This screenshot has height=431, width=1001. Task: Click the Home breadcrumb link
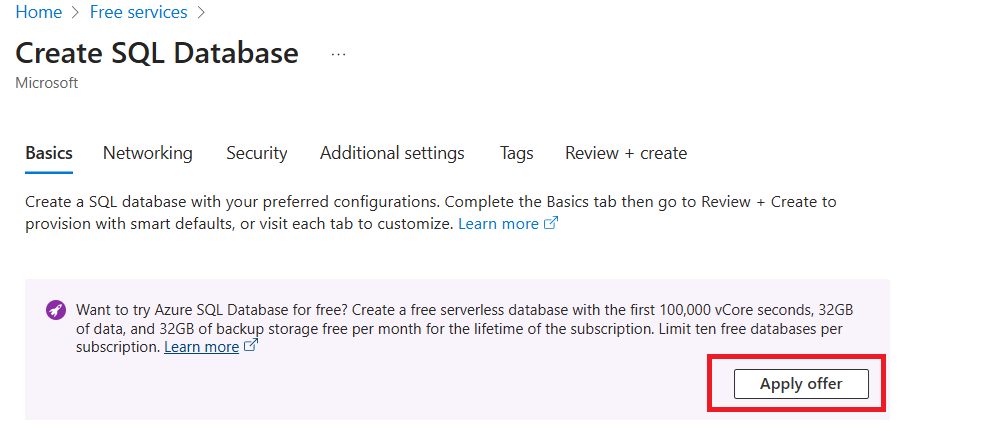pyautogui.click(x=38, y=12)
